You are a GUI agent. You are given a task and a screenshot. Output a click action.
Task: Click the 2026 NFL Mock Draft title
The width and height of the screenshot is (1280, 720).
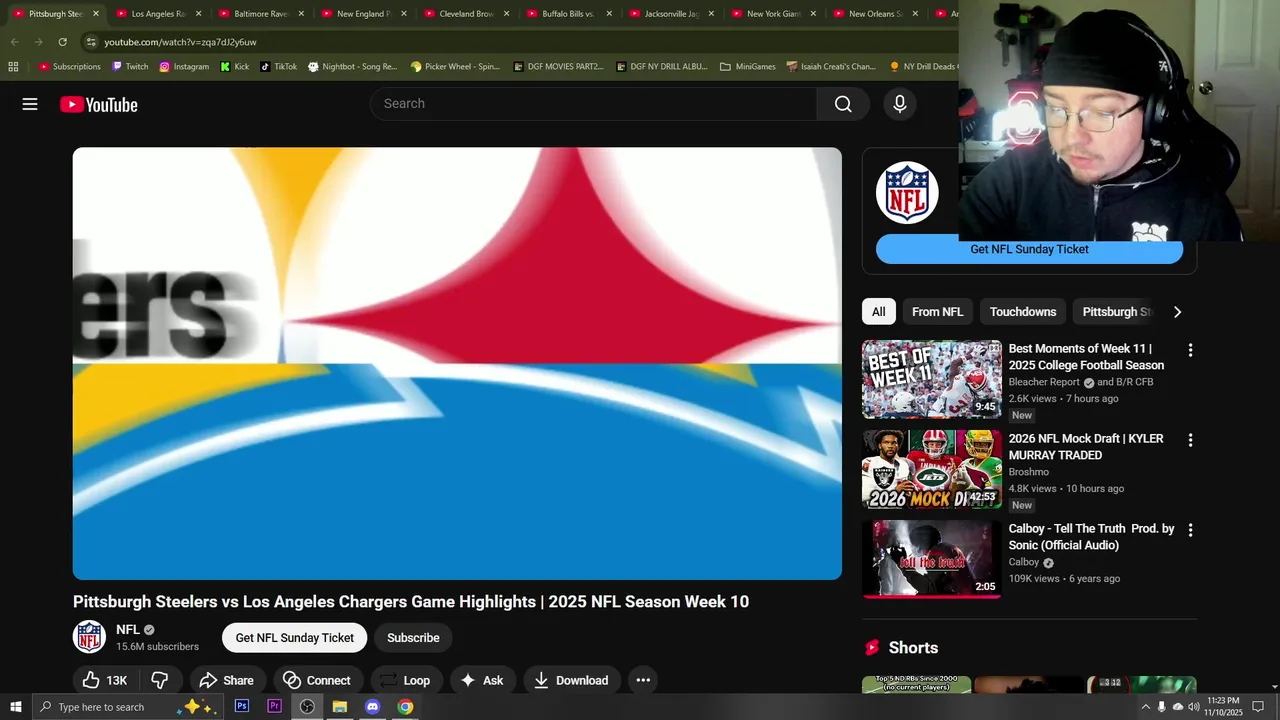pos(1086,447)
